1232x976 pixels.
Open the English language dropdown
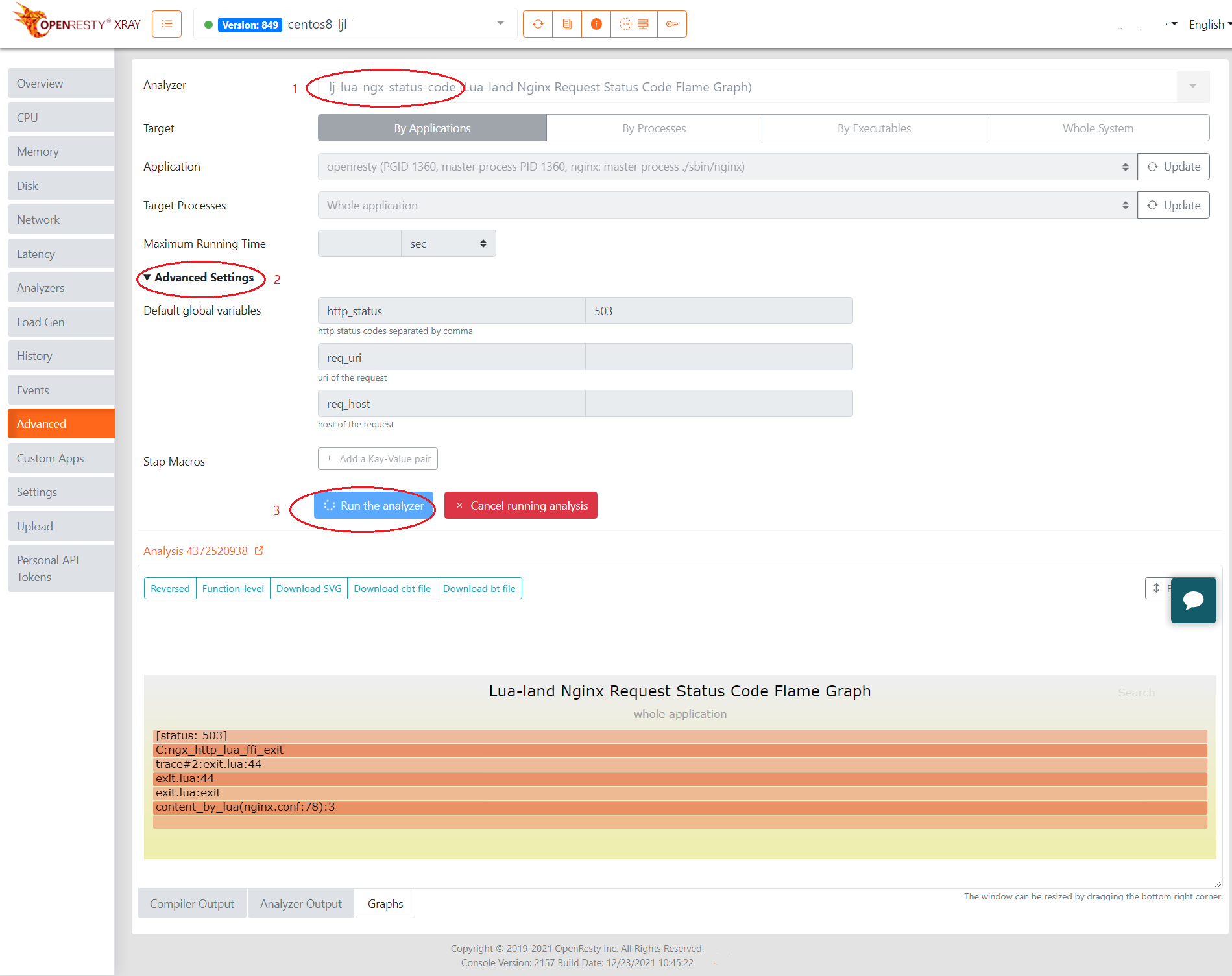coord(1209,24)
